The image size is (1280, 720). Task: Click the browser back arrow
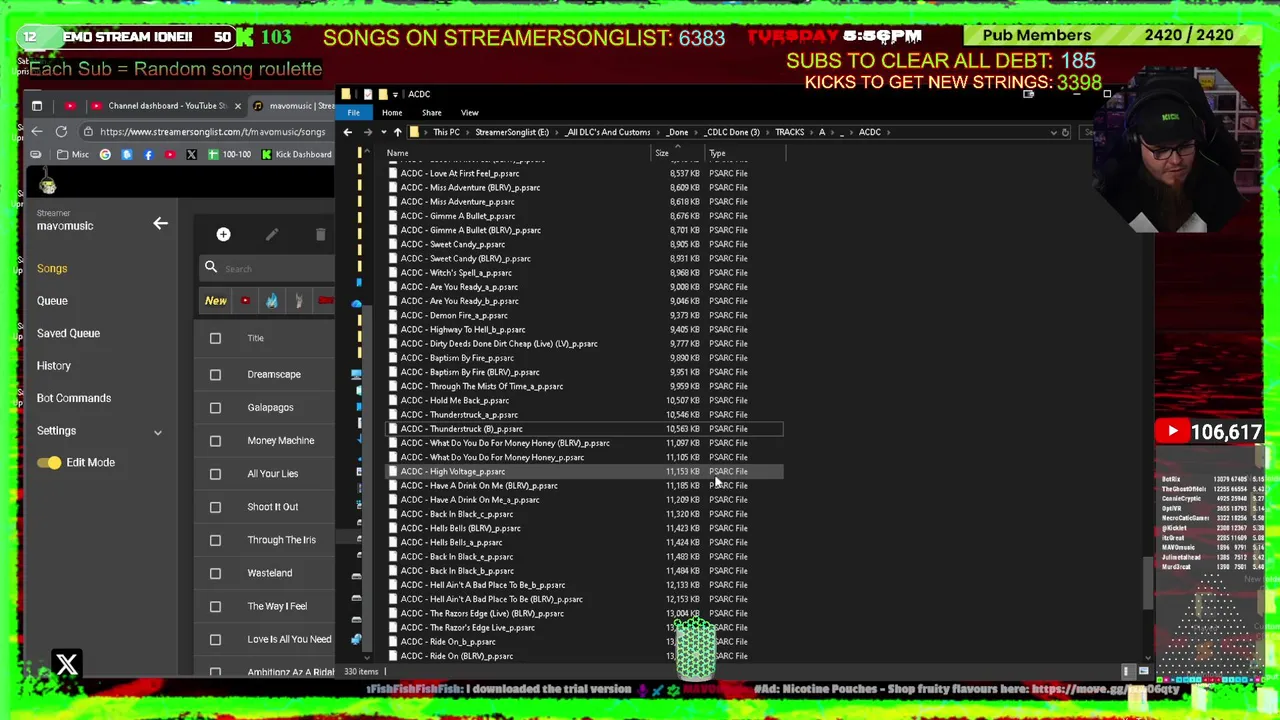tap(36, 131)
